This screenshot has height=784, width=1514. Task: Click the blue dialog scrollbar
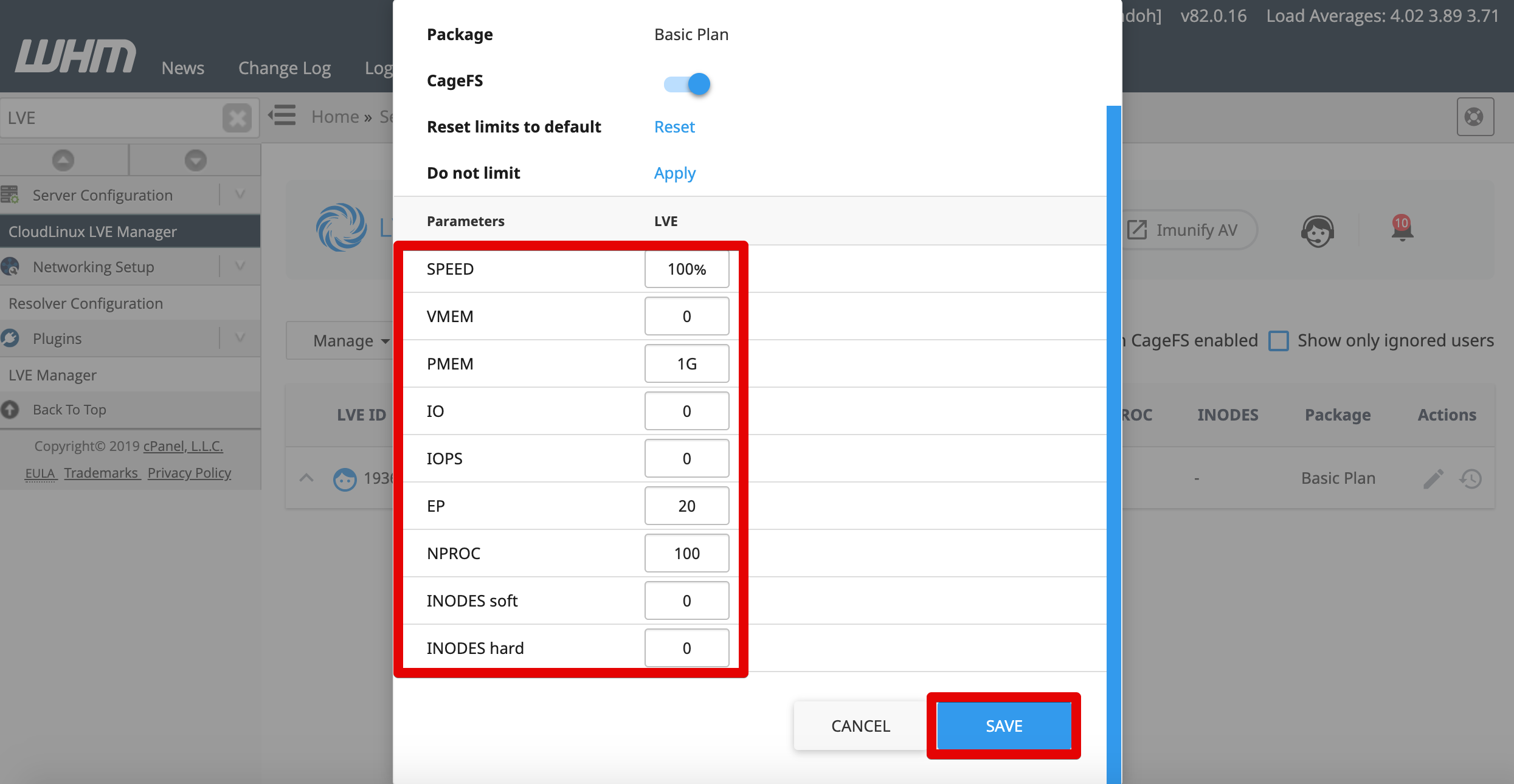(x=1113, y=444)
